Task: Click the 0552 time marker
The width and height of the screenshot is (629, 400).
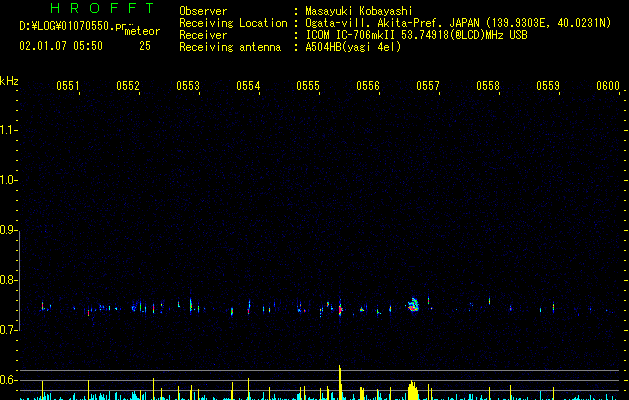Action: click(x=128, y=85)
